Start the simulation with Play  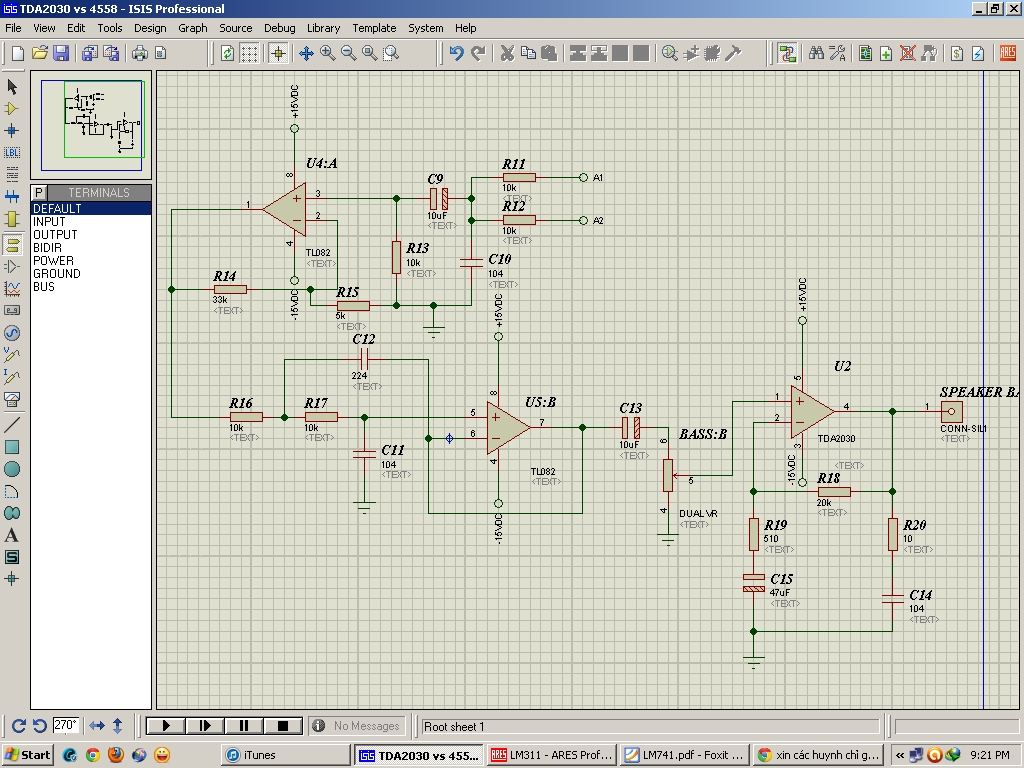click(166, 726)
